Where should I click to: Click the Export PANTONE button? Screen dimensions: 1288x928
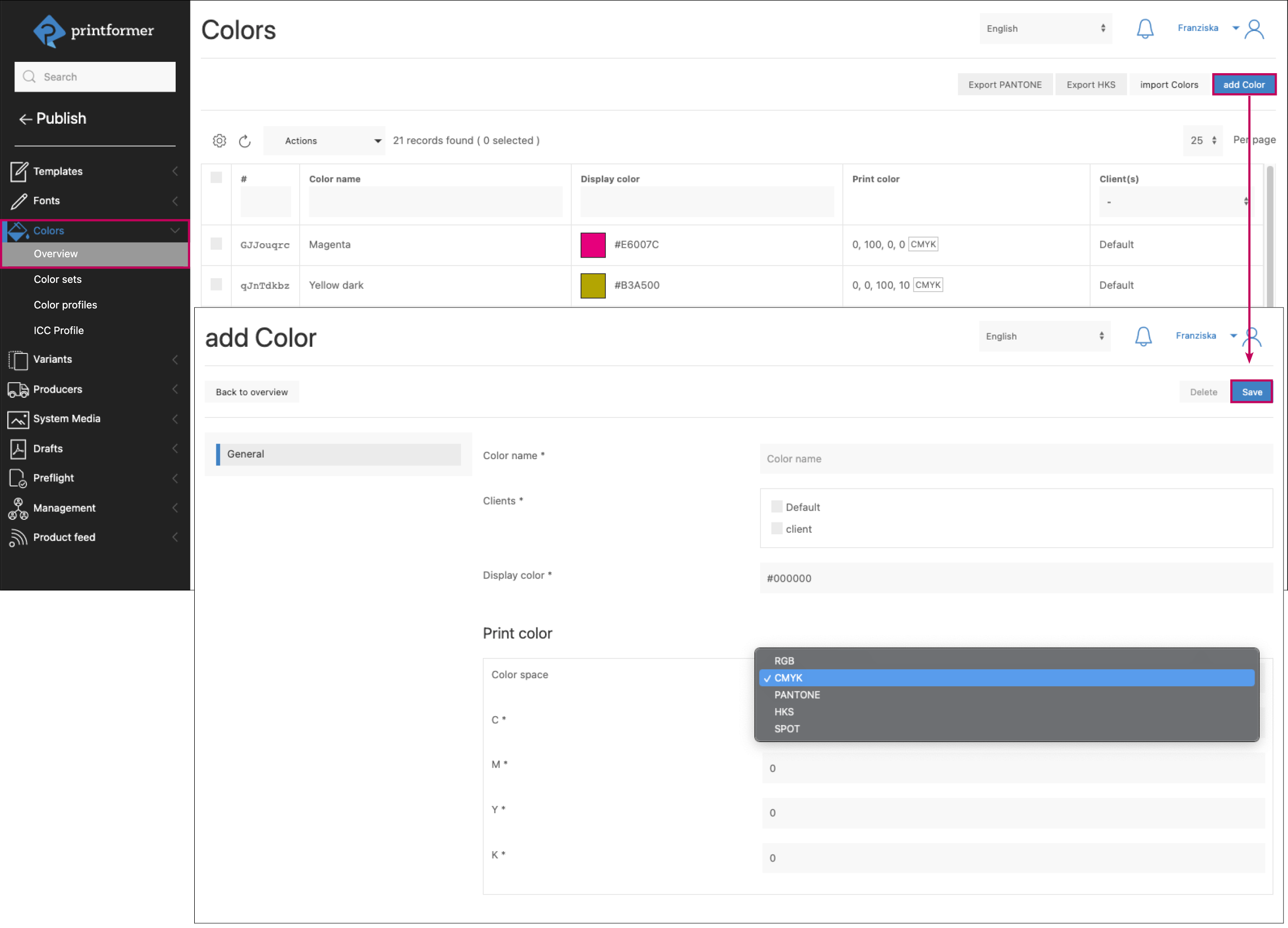click(1004, 85)
